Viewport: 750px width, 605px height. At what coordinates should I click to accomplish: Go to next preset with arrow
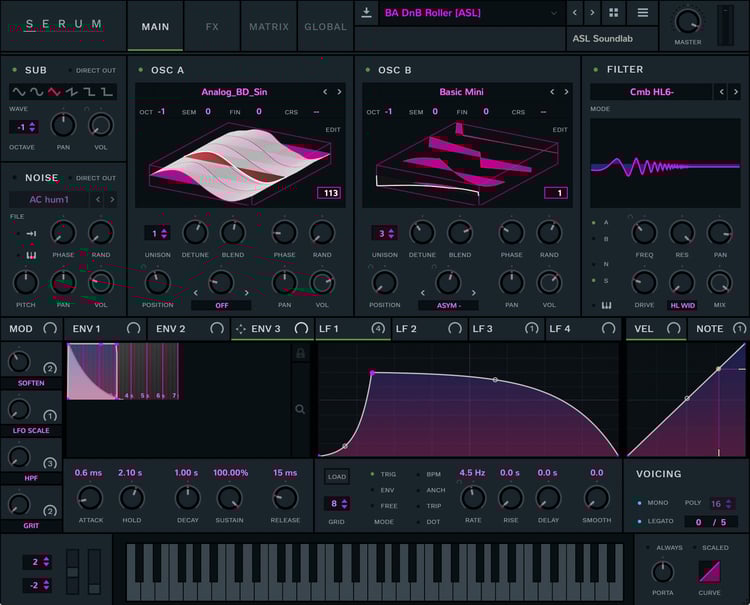pos(592,12)
